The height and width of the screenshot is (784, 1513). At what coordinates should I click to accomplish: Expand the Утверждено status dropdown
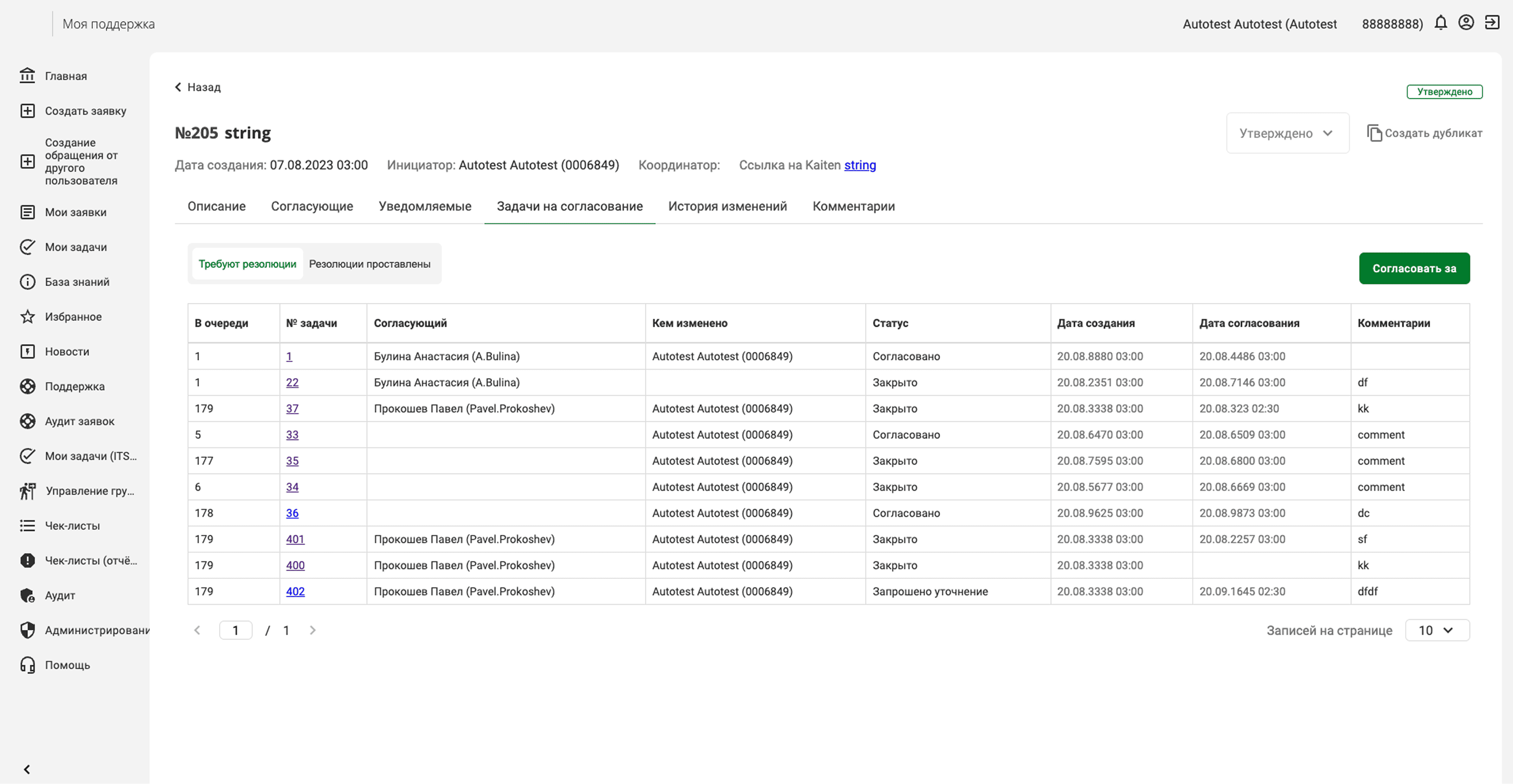(x=1287, y=133)
